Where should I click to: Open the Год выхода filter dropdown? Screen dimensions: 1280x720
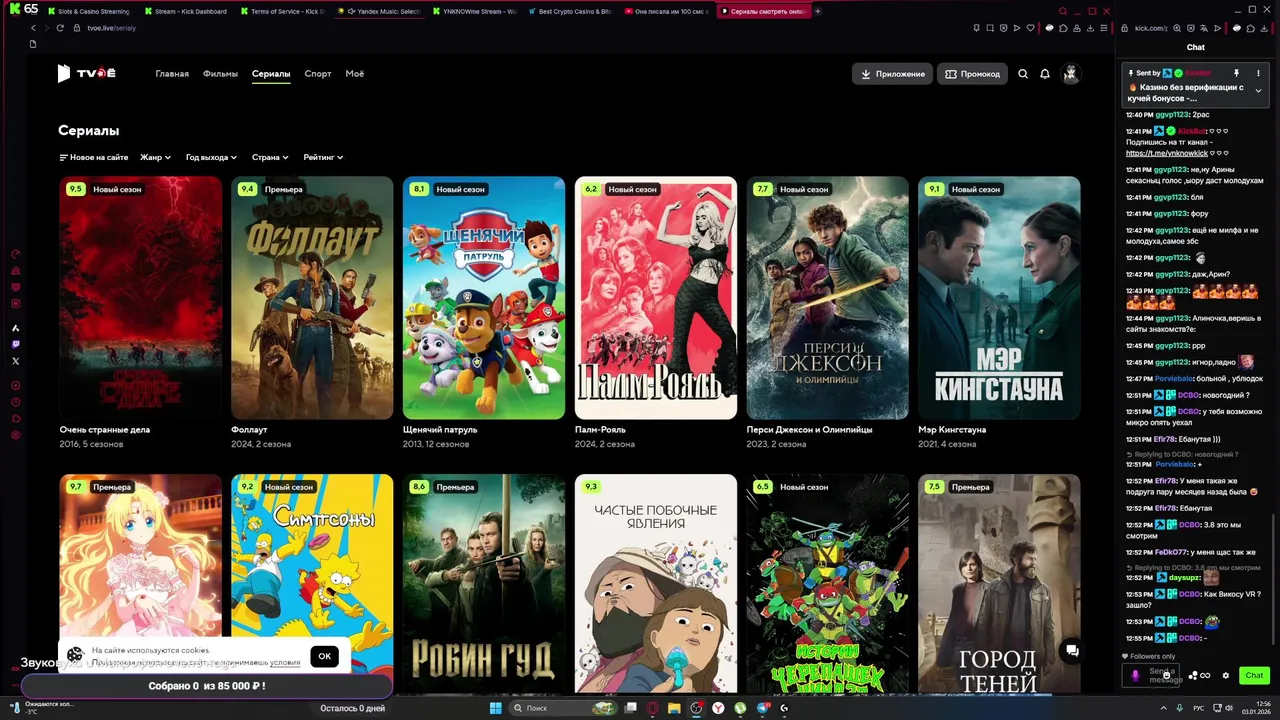[212, 157]
